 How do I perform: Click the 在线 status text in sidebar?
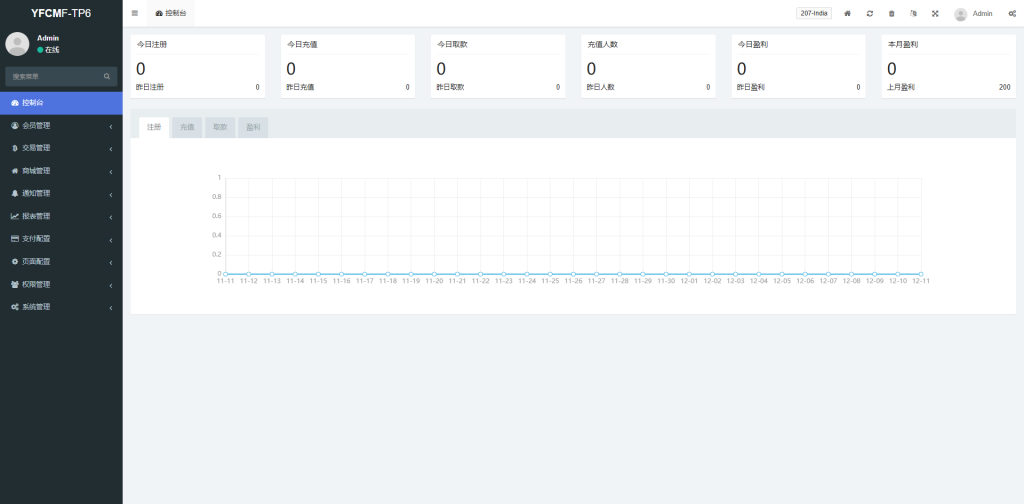[x=52, y=50]
